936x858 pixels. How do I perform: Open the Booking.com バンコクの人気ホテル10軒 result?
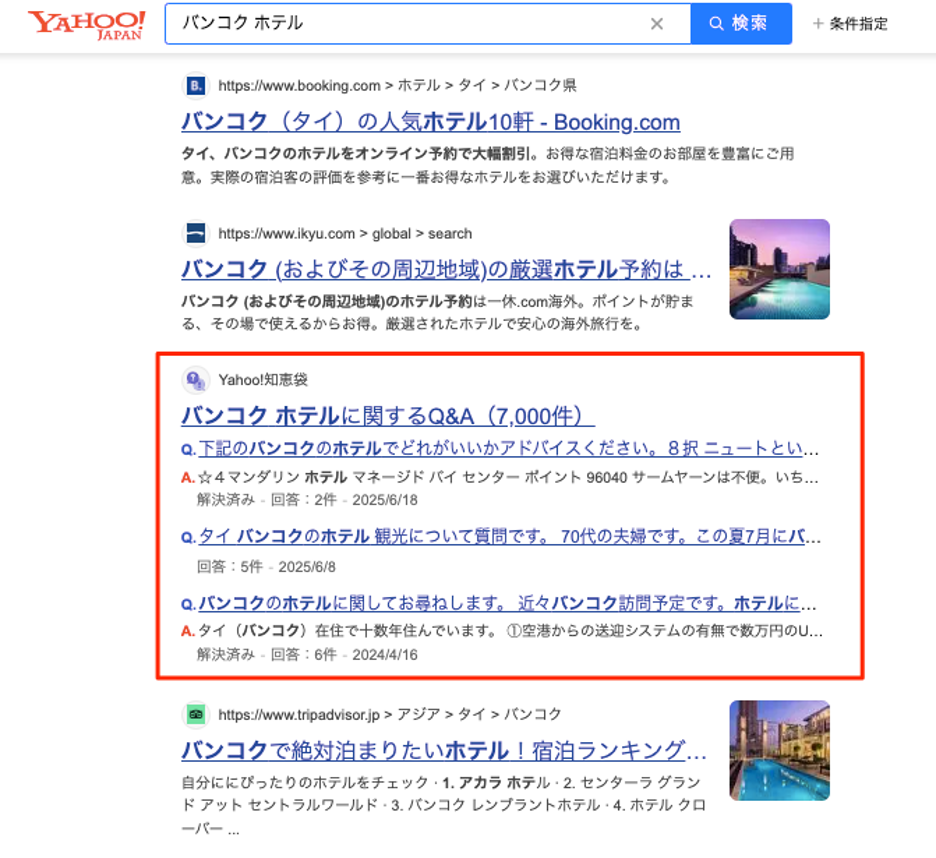430,122
